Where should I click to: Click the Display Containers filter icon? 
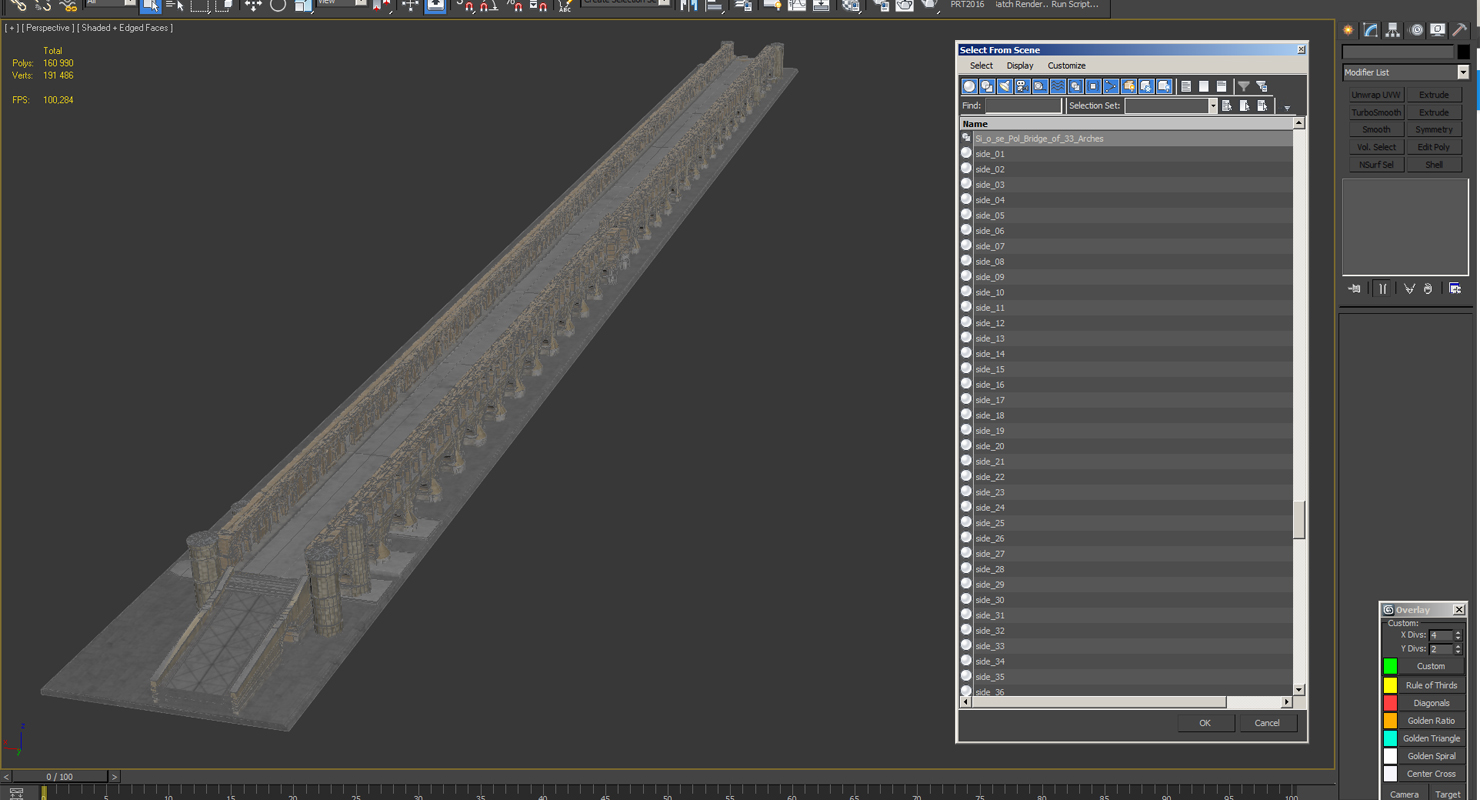click(x=1129, y=87)
